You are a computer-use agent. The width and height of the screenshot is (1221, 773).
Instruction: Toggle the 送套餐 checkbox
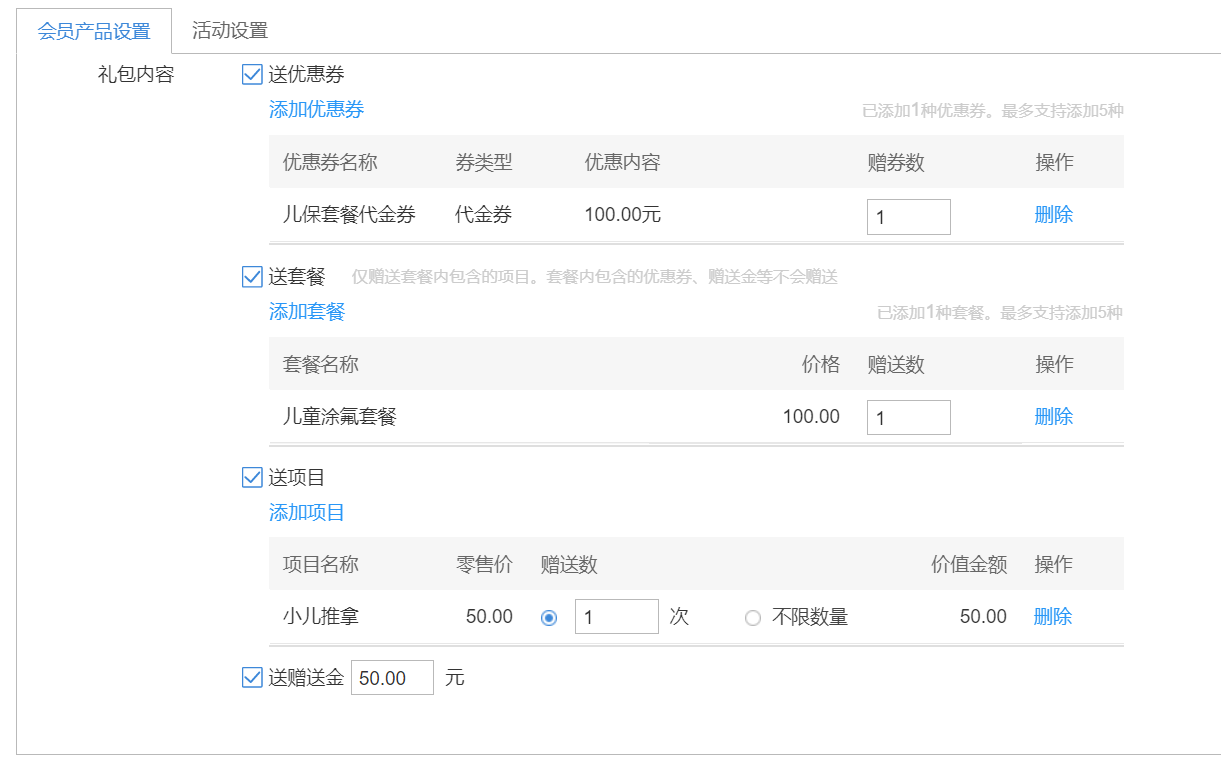tap(252, 277)
